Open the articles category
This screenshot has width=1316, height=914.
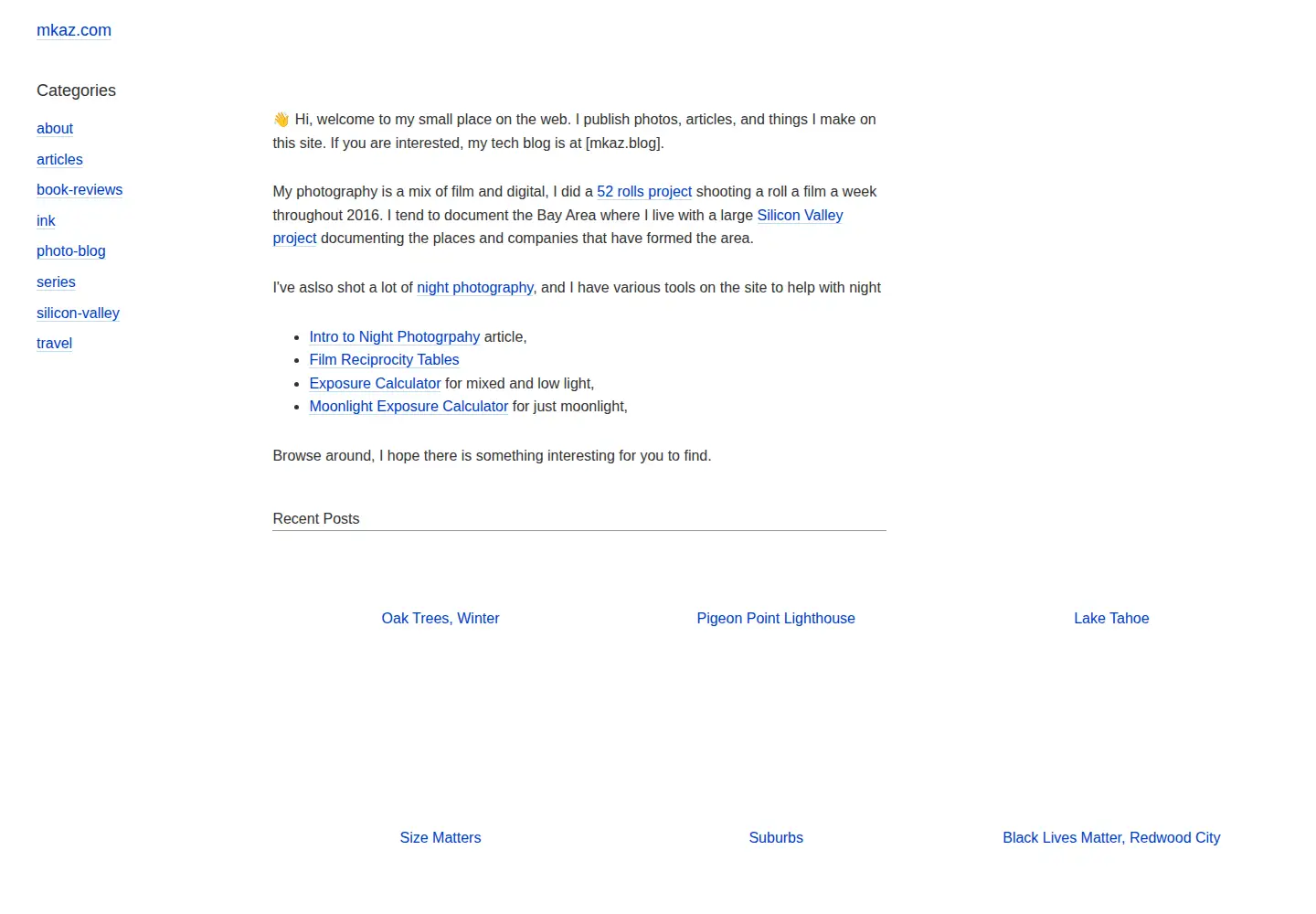point(59,159)
